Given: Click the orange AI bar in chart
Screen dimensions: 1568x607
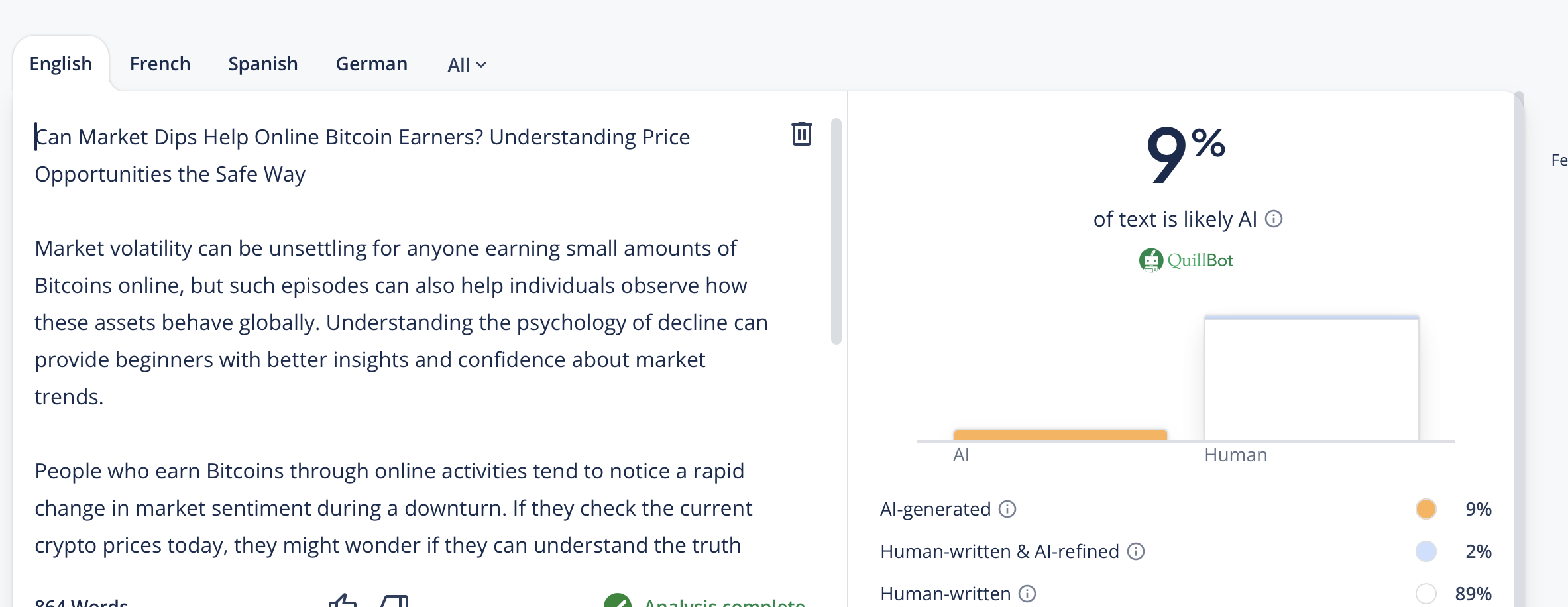Looking at the screenshot, I should tap(1060, 435).
